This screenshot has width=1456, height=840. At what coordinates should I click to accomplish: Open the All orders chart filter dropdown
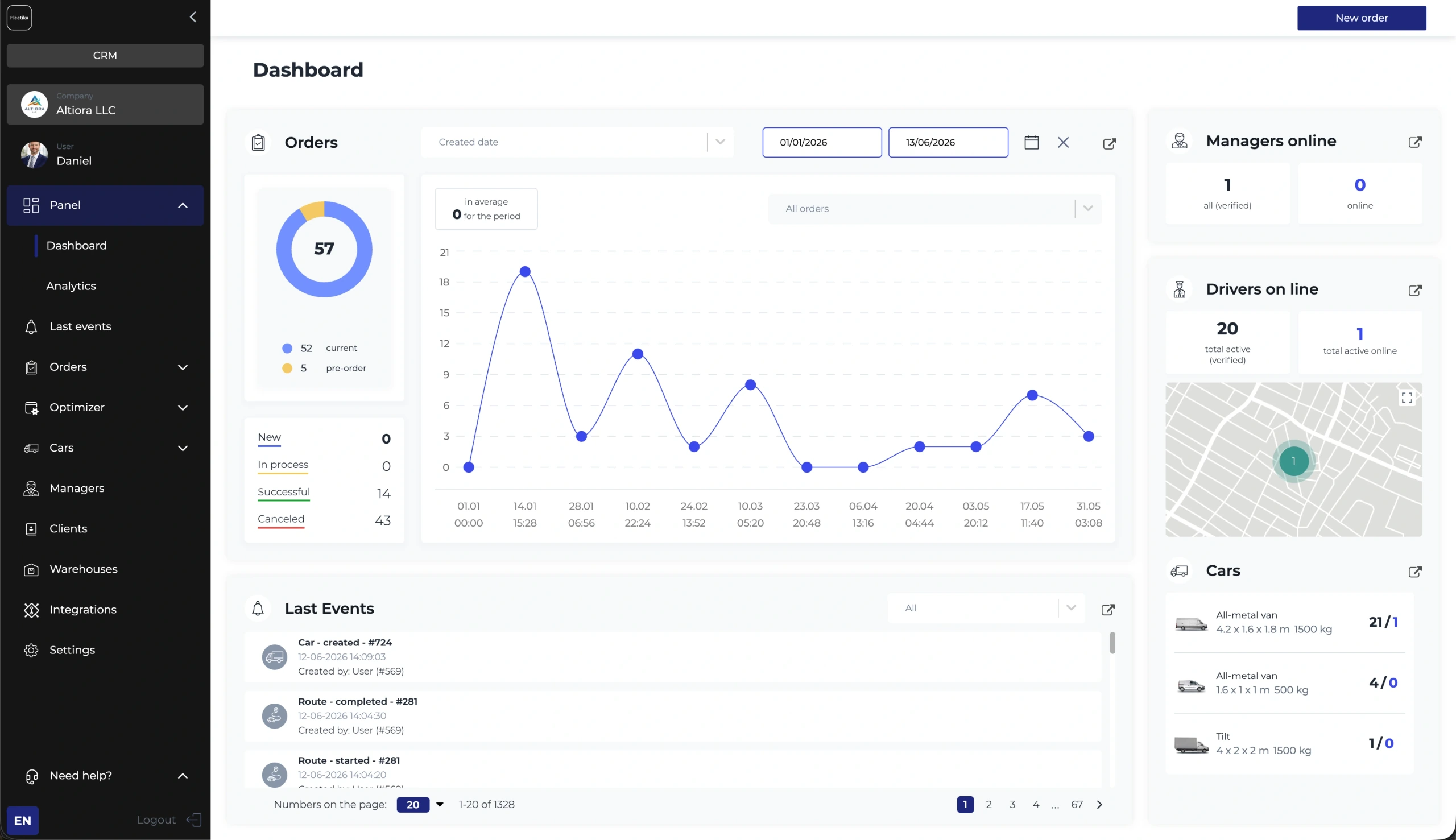[x=934, y=209]
